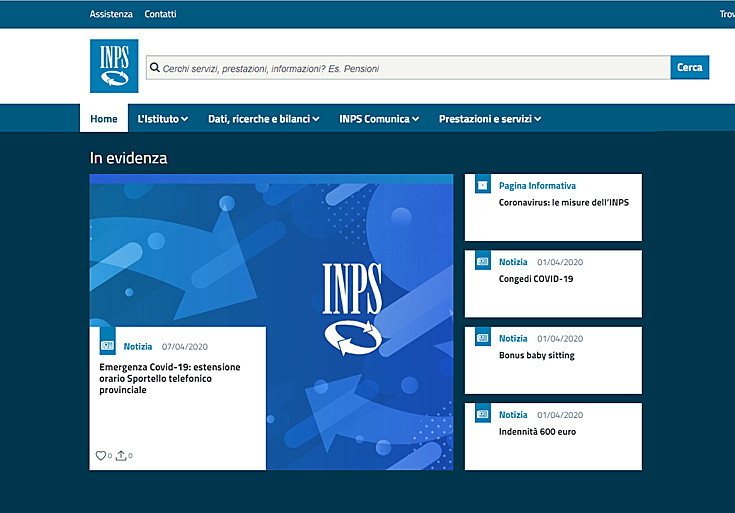Click the Notizia label dated 07/04/2020
Viewport: 735px width, 513px height.
pyautogui.click(x=138, y=347)
